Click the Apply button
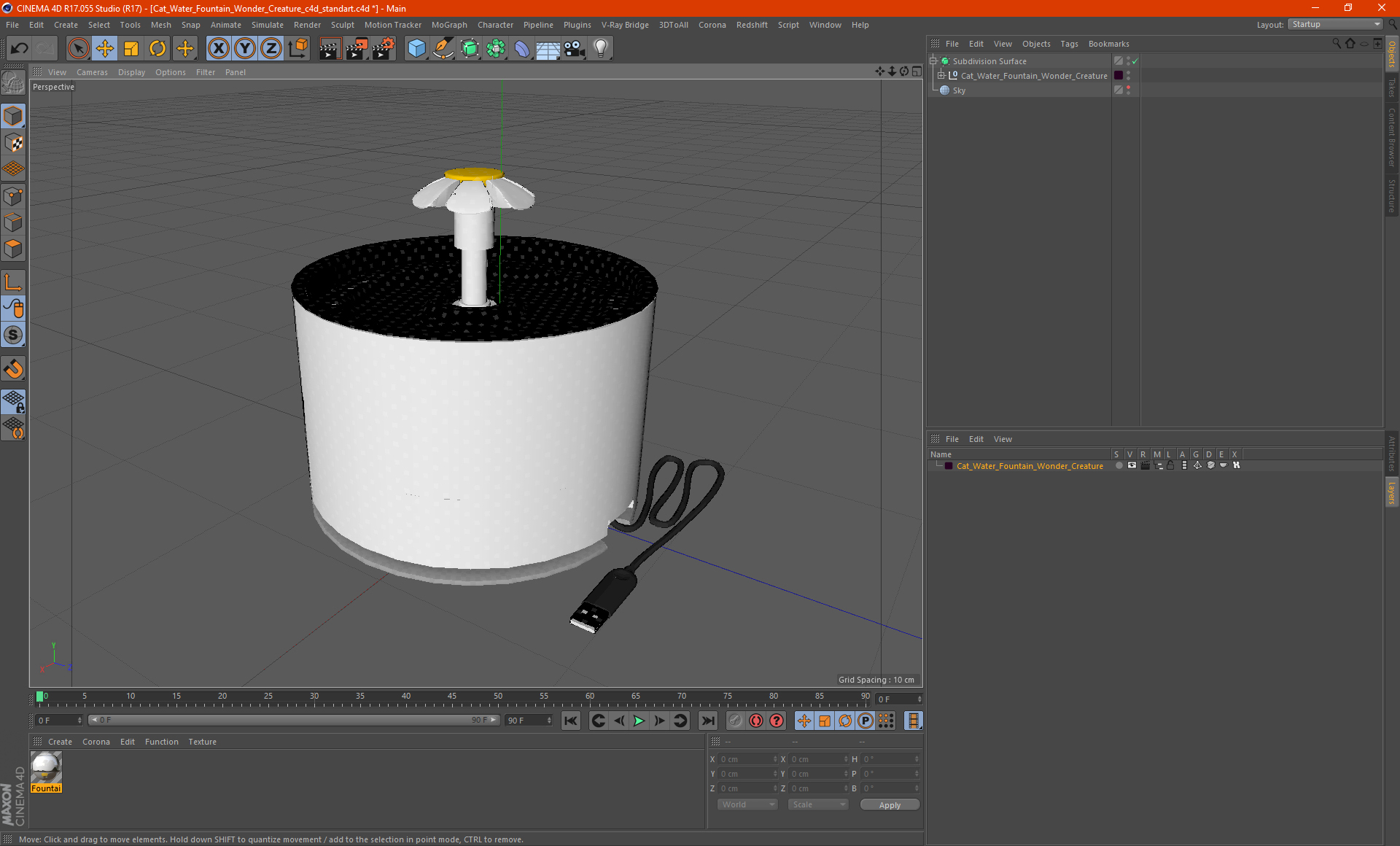The width and height of the screenshot is (1400, 846). tap(890, 805)
